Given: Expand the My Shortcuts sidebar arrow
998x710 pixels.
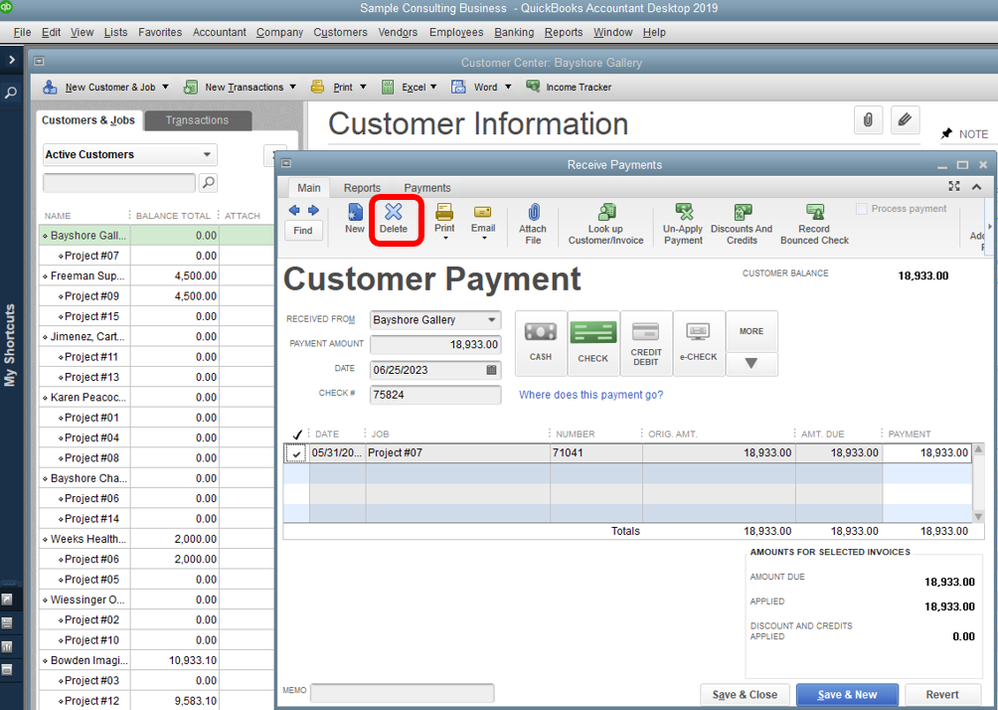Looking at the screenshot, I should (11, 60).
